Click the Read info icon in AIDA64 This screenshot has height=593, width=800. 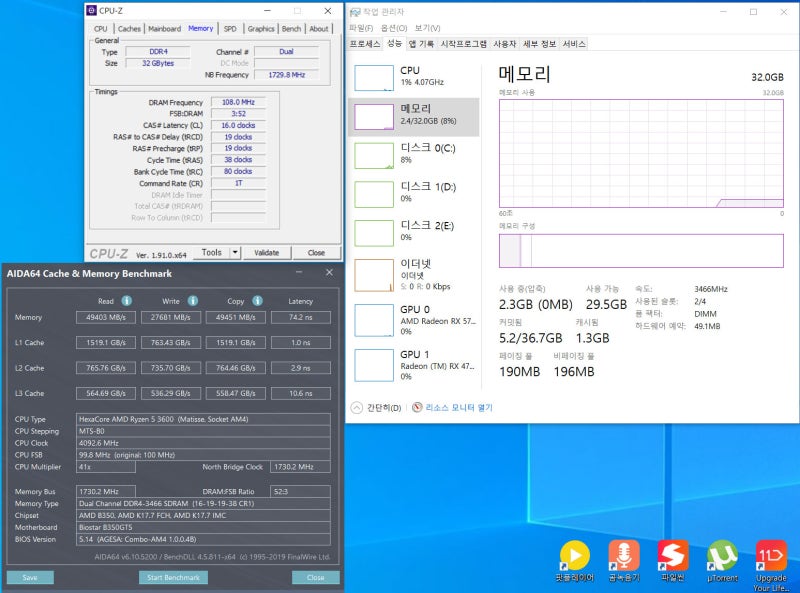pos(127,301)
